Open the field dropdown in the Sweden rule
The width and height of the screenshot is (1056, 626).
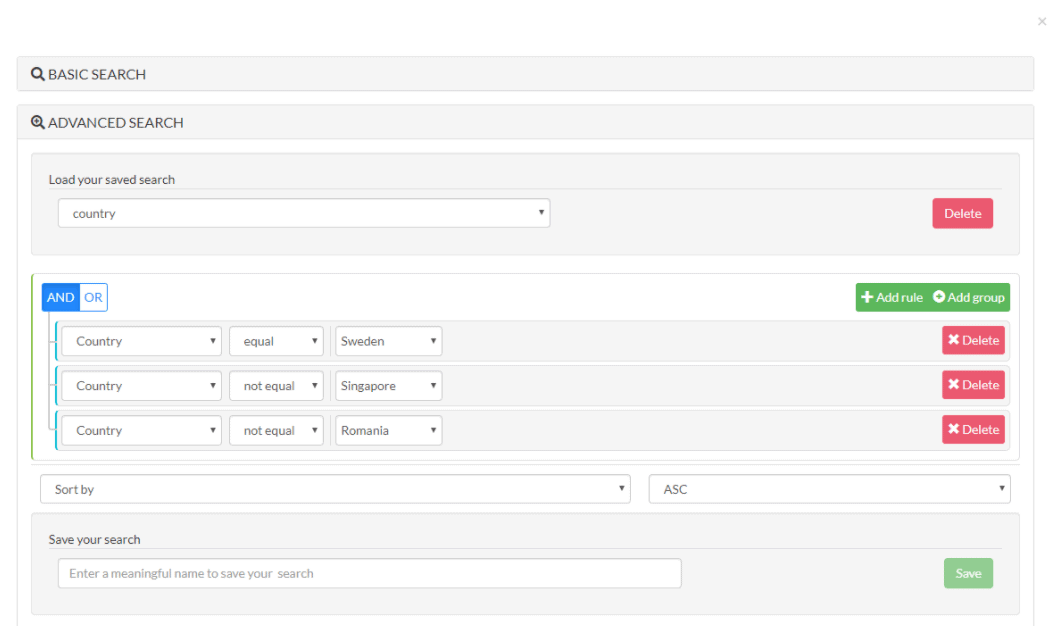click(x=141, y=341)
